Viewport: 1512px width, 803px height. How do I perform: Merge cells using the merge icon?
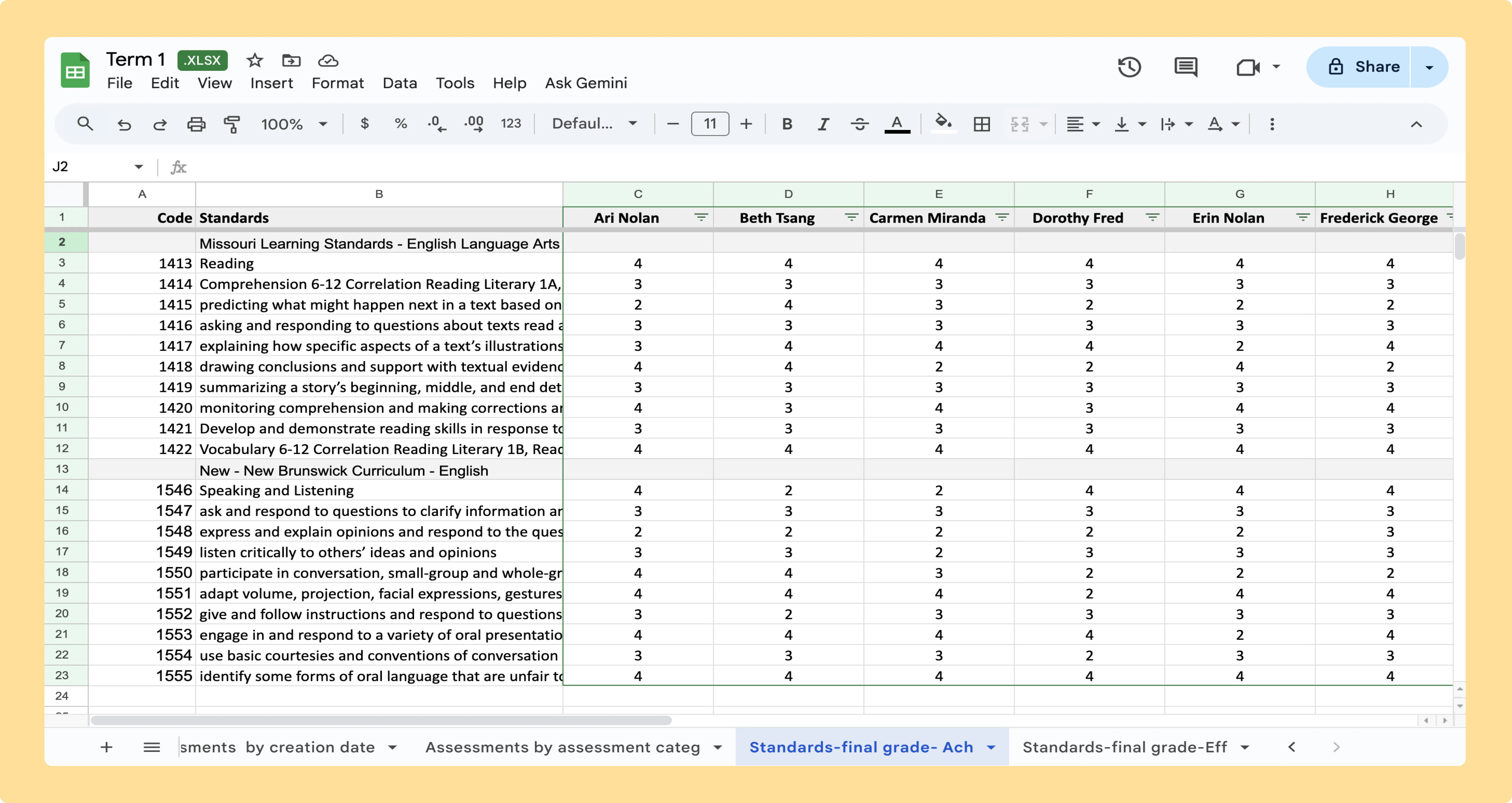coord(1020,124)
